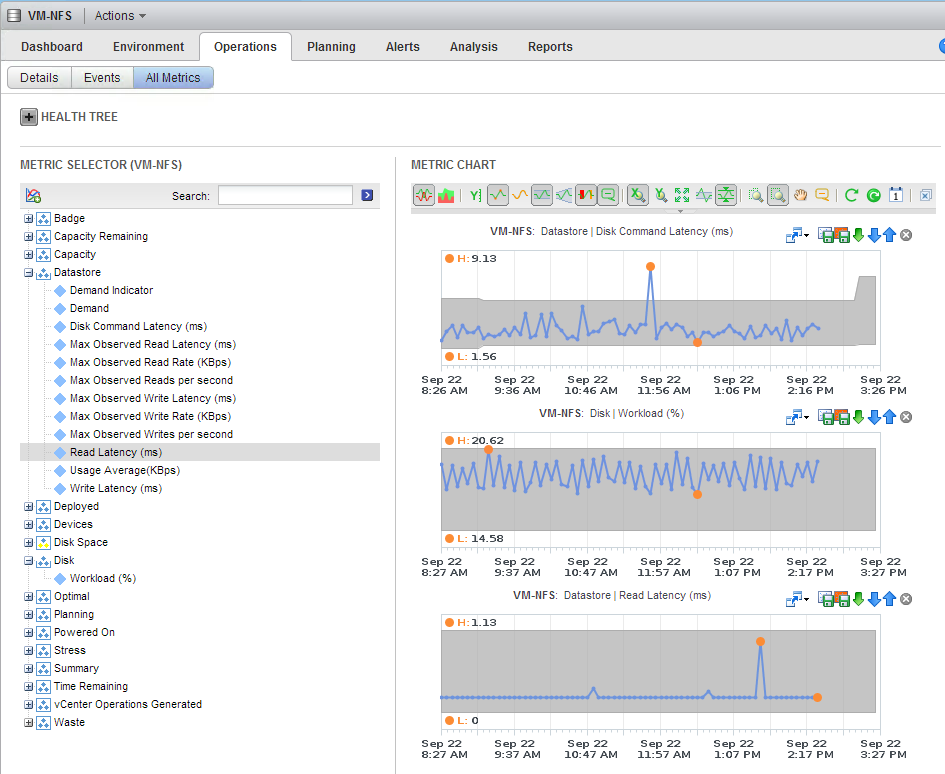Collapse the Datastore tree node

[x=29, y=273]
